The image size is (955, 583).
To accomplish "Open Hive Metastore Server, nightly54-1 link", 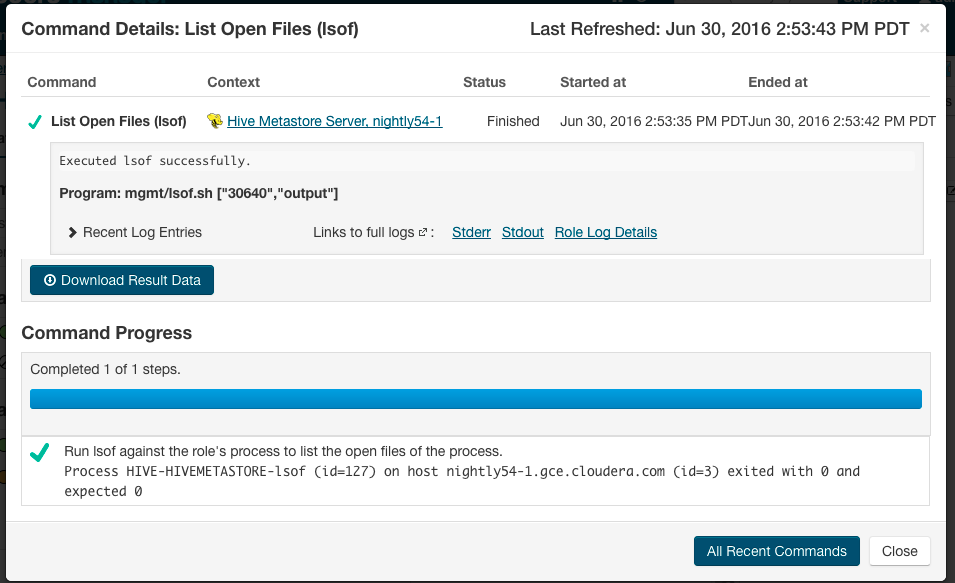I will (334, 121).
